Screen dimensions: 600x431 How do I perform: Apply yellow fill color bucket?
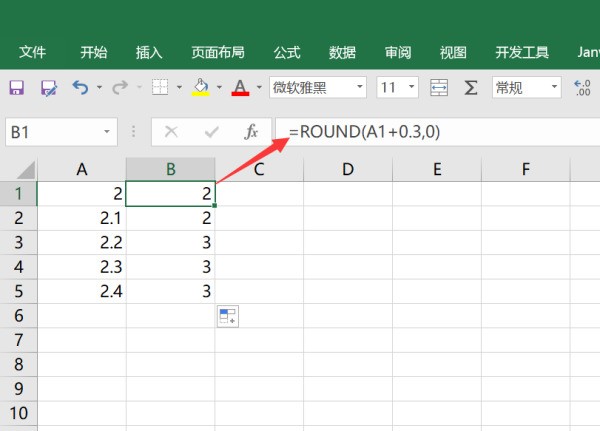click(x=200, y=88)
